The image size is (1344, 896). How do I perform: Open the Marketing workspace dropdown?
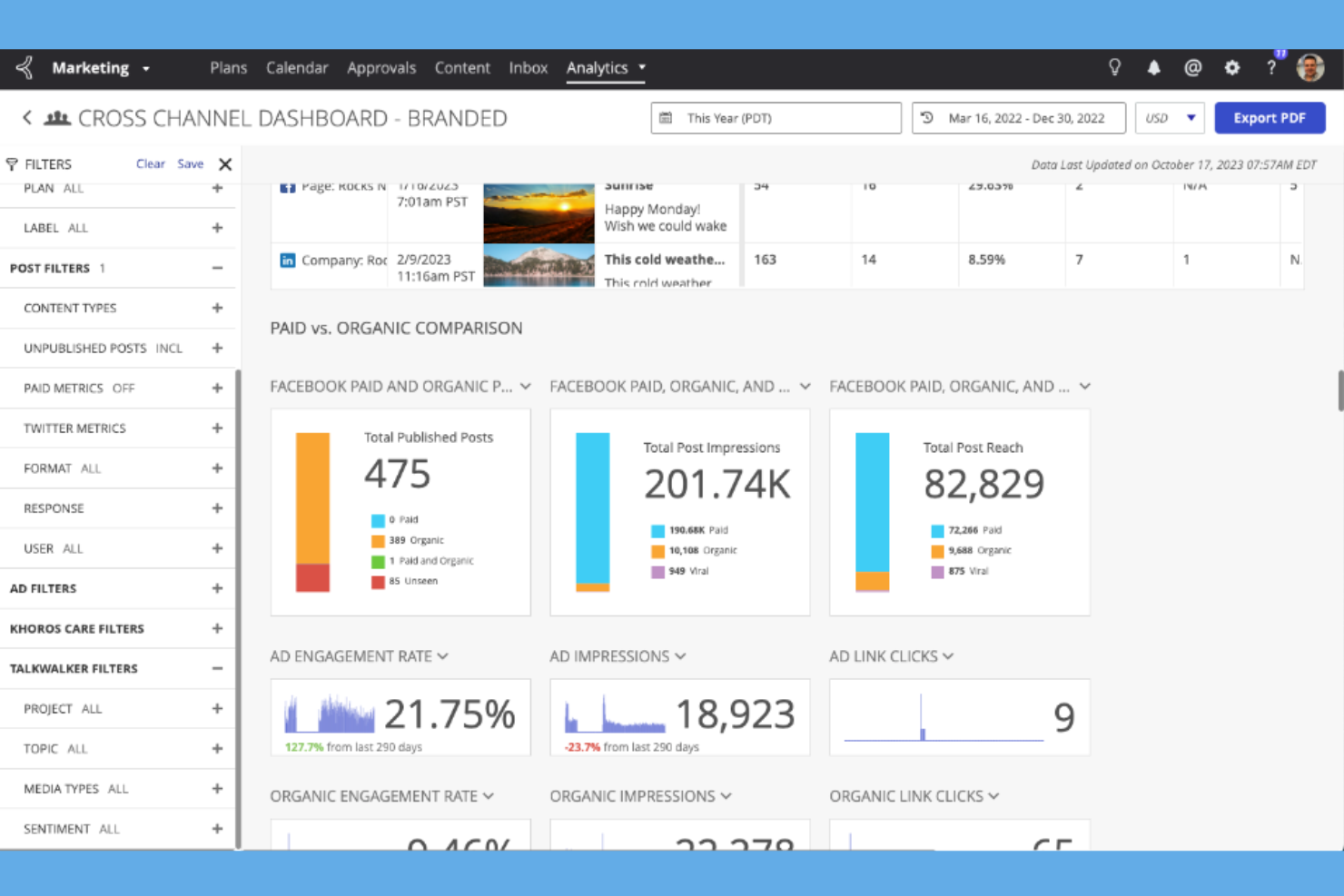point(101,68)
